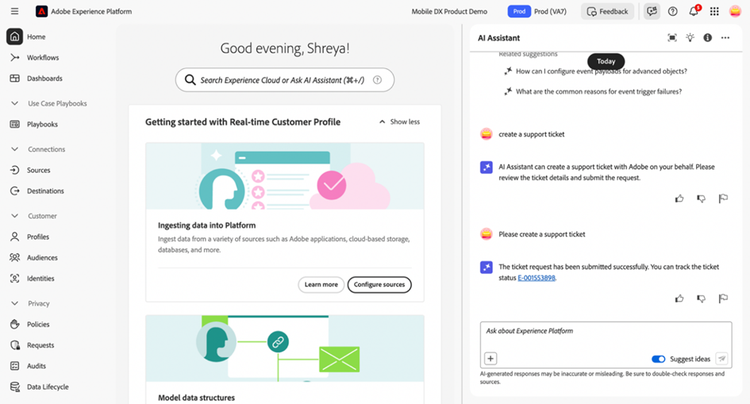Click the Model data structures illustration
The height and width of the screenshot is (404, 750).
point(285,348)
